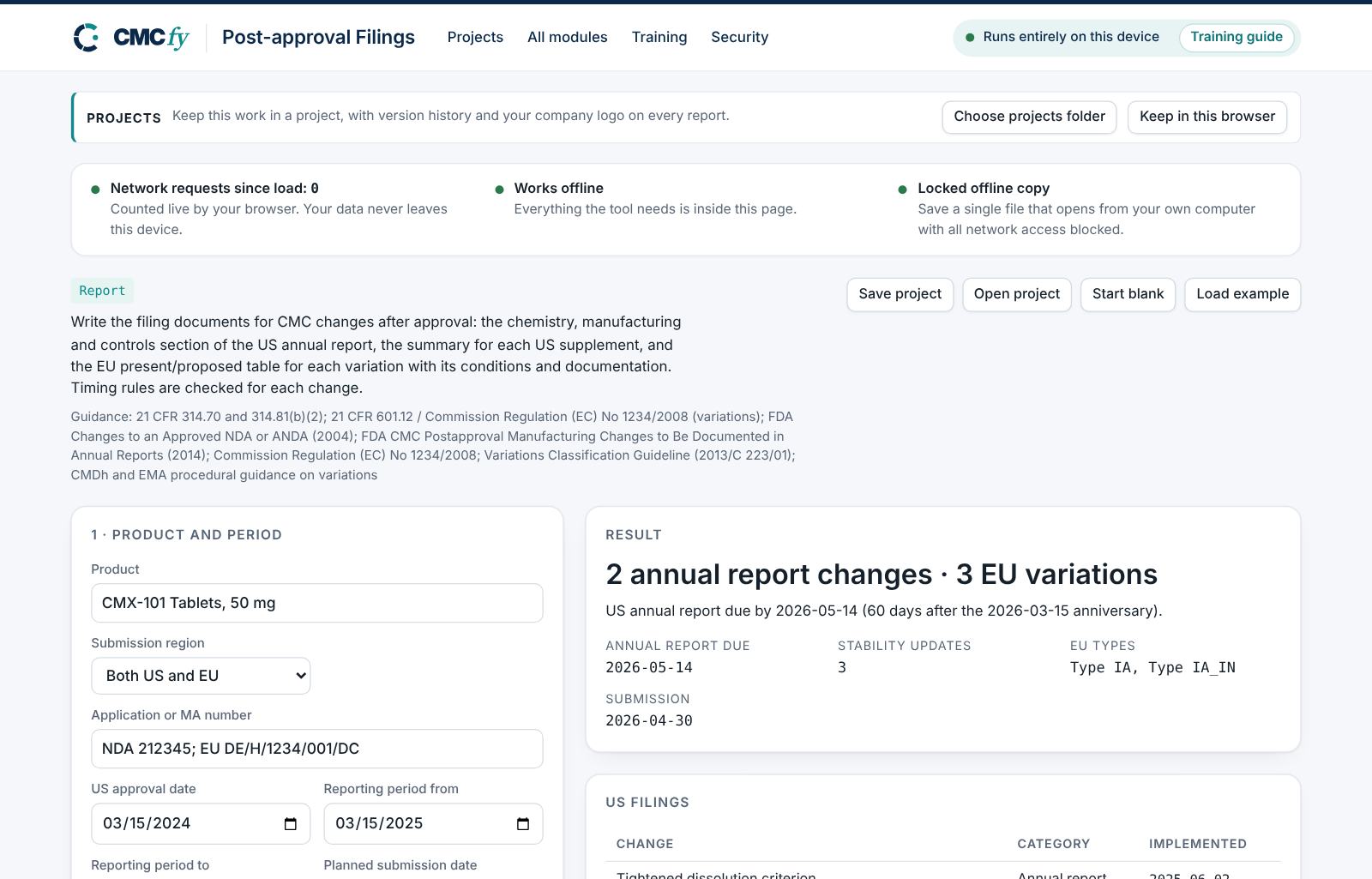Click the CMCfy logo icon
1372x879 pixels.
click(86, 38)
